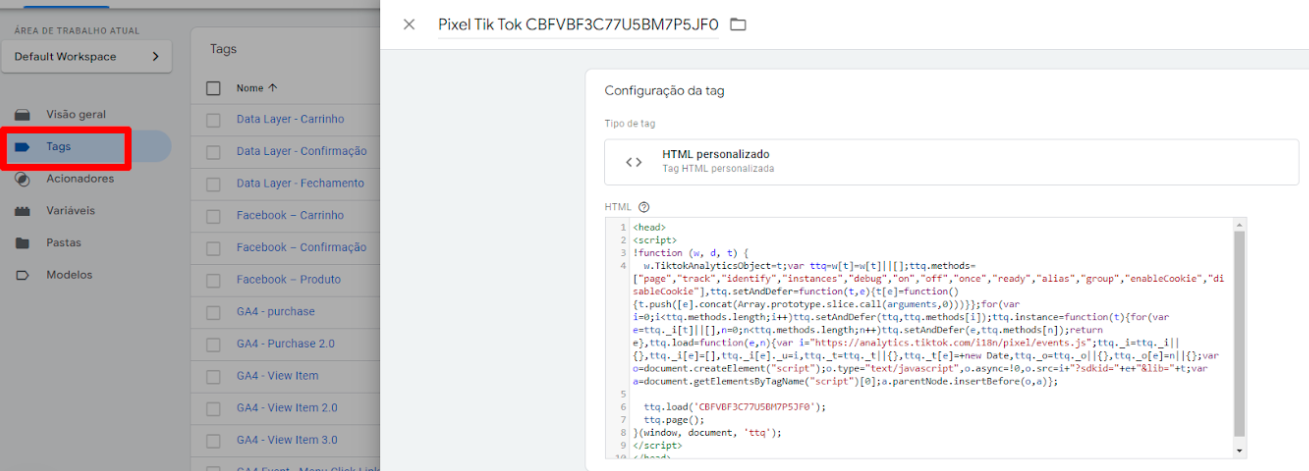
Task: Check the Facebook – Carrinho checkbox
Action: 213,216
